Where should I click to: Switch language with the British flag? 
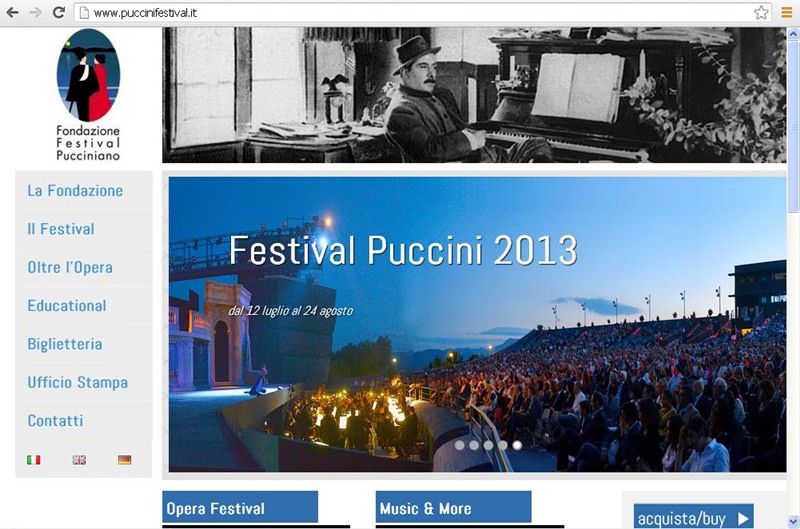pos(79,460)
